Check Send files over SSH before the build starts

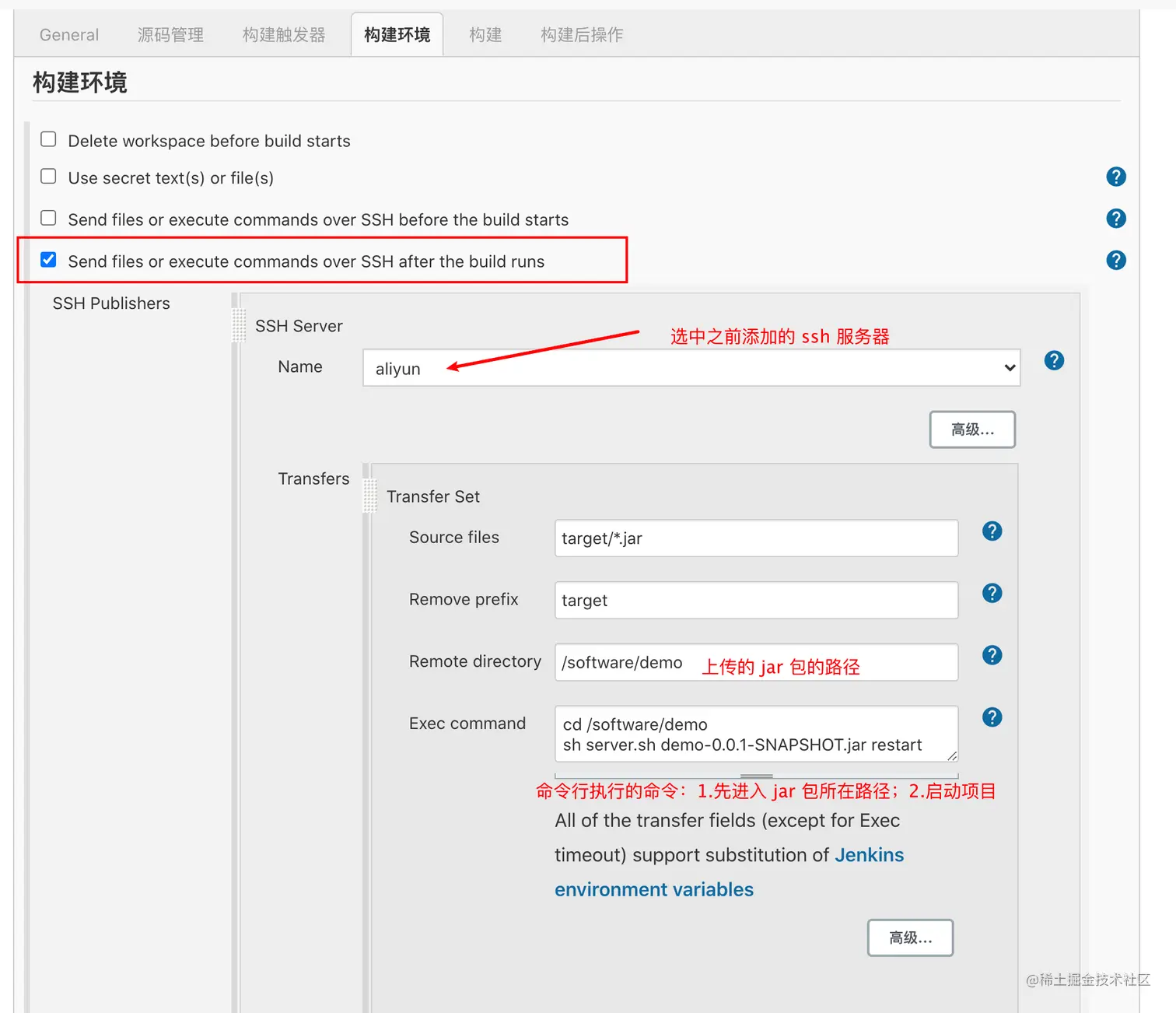click(48, 218)
